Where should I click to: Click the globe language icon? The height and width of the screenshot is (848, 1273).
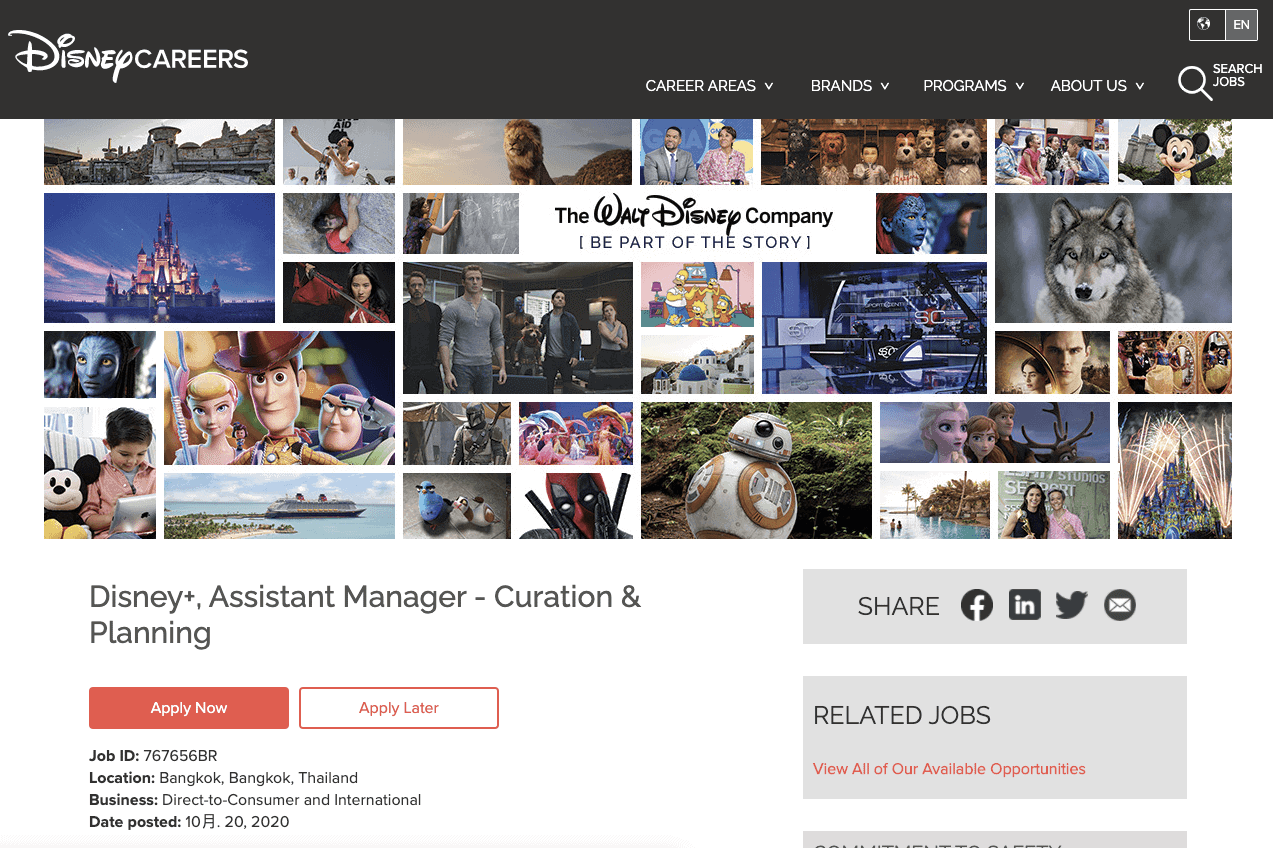pyautogui.click(x=1205, y=25)
